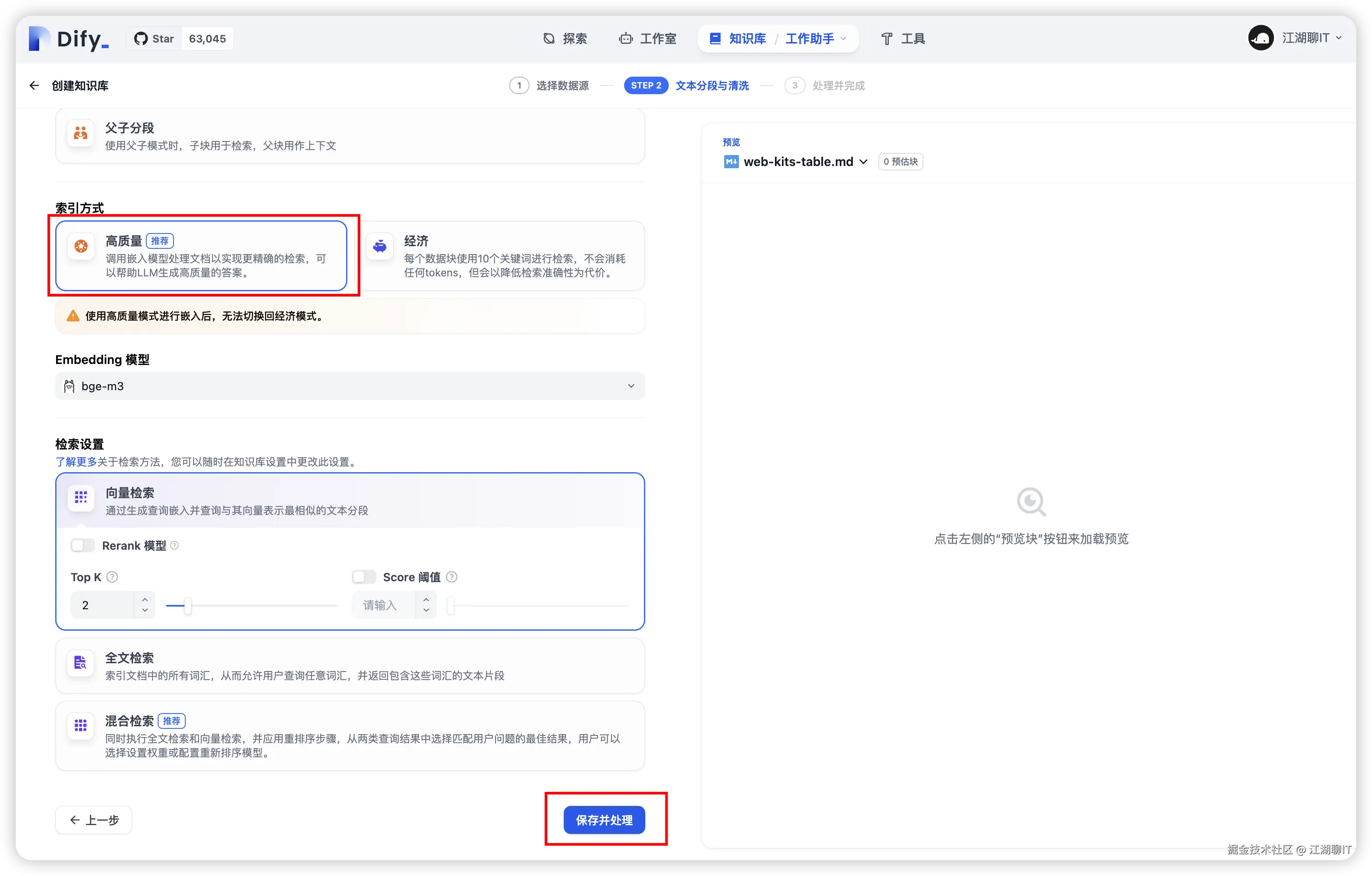This screenshot has height=876, width=1372.
Task: Show the Top K help icon
Action: point(112,577)
